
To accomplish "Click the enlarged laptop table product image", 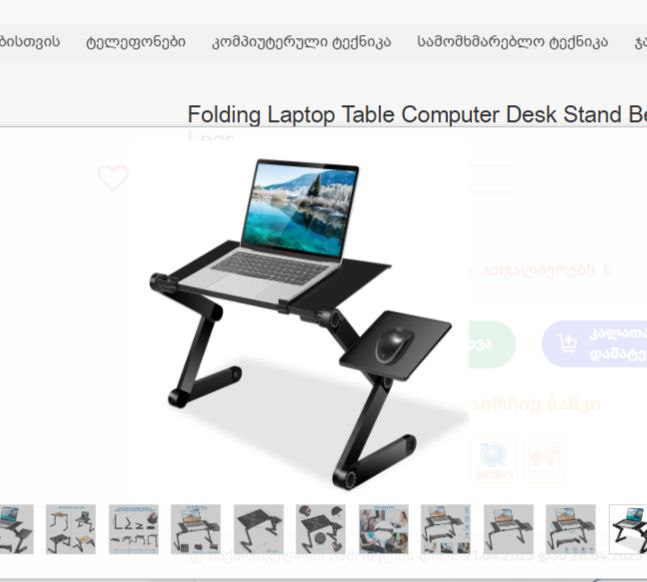I will [300, 324].
